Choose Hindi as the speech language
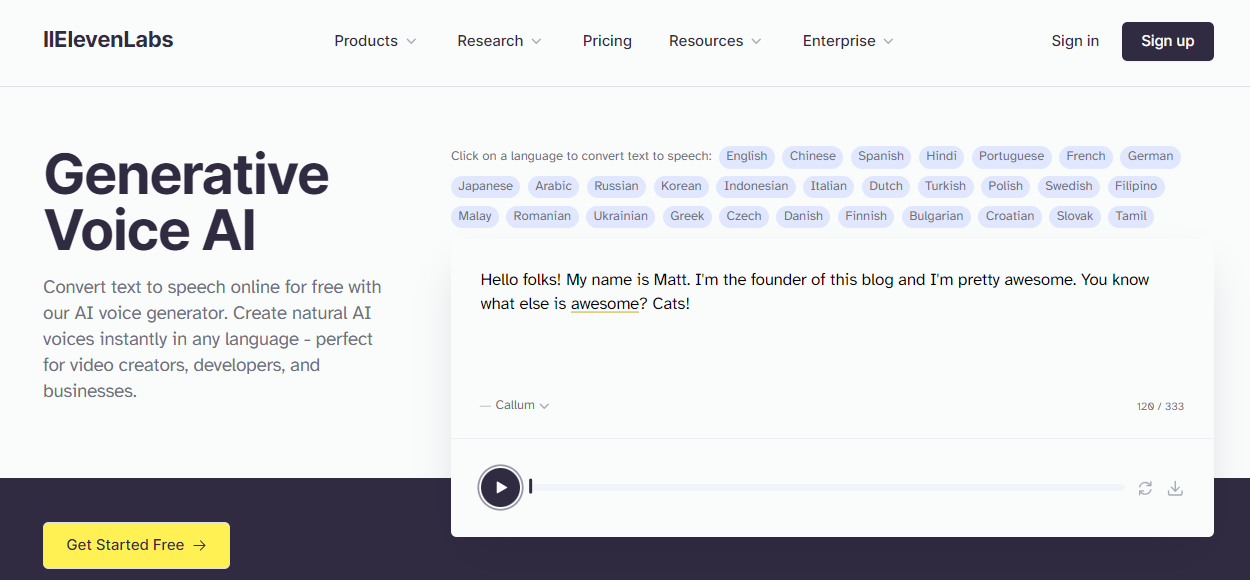Image resolution: width=1250 pixels, height=580 pixels. (941, 156)
